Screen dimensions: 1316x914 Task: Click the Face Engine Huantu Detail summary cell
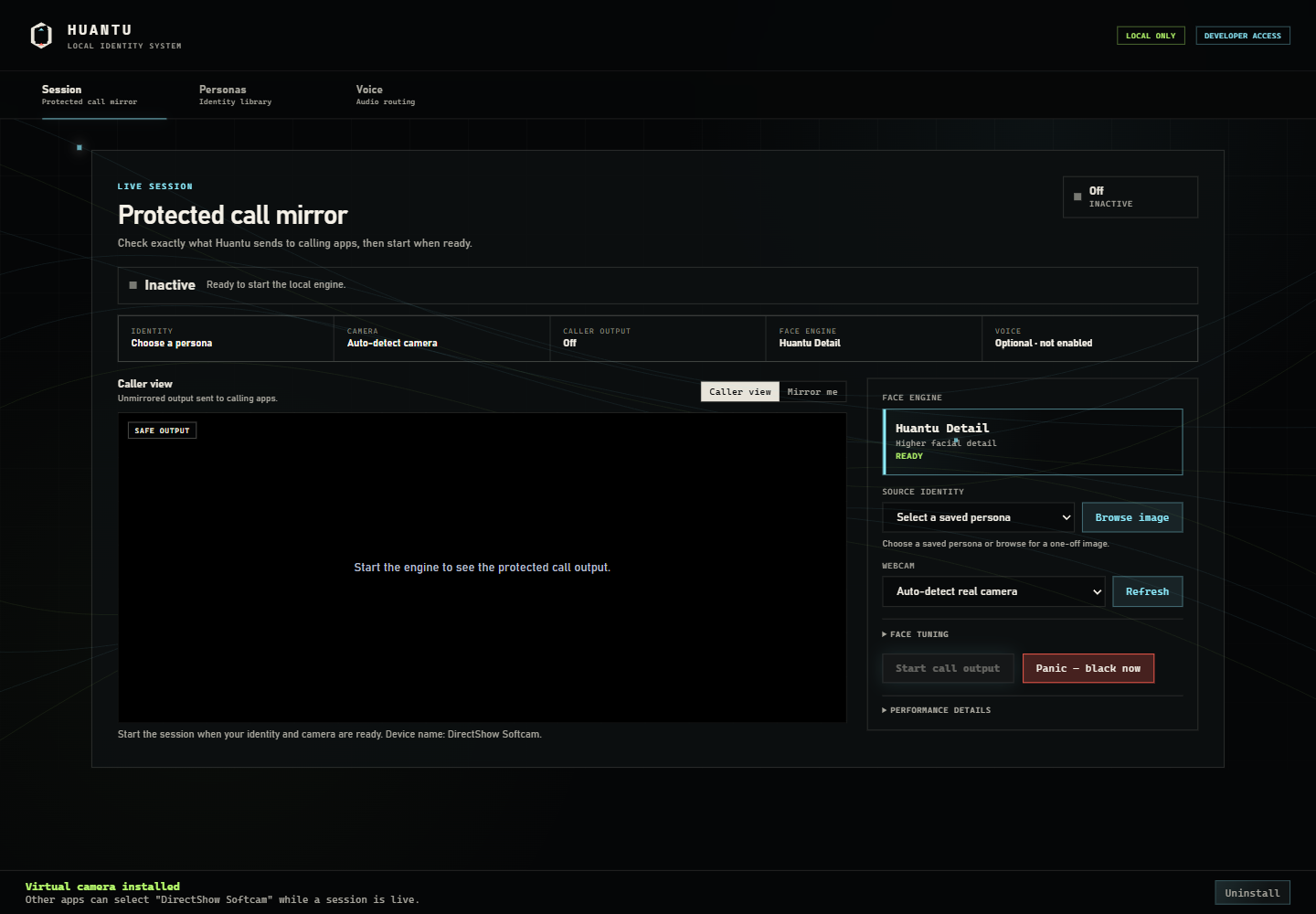(874, 338)
